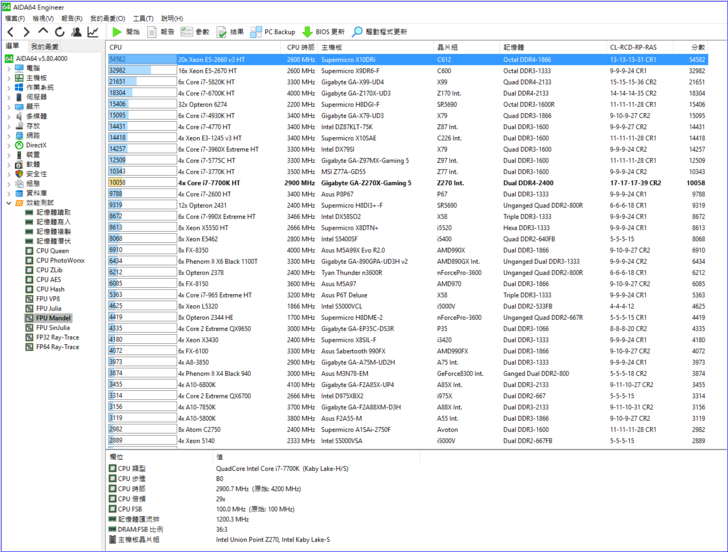Click the Up one level arrow
The height and width of the screenshot is (552, 728).
pos(43,32)
